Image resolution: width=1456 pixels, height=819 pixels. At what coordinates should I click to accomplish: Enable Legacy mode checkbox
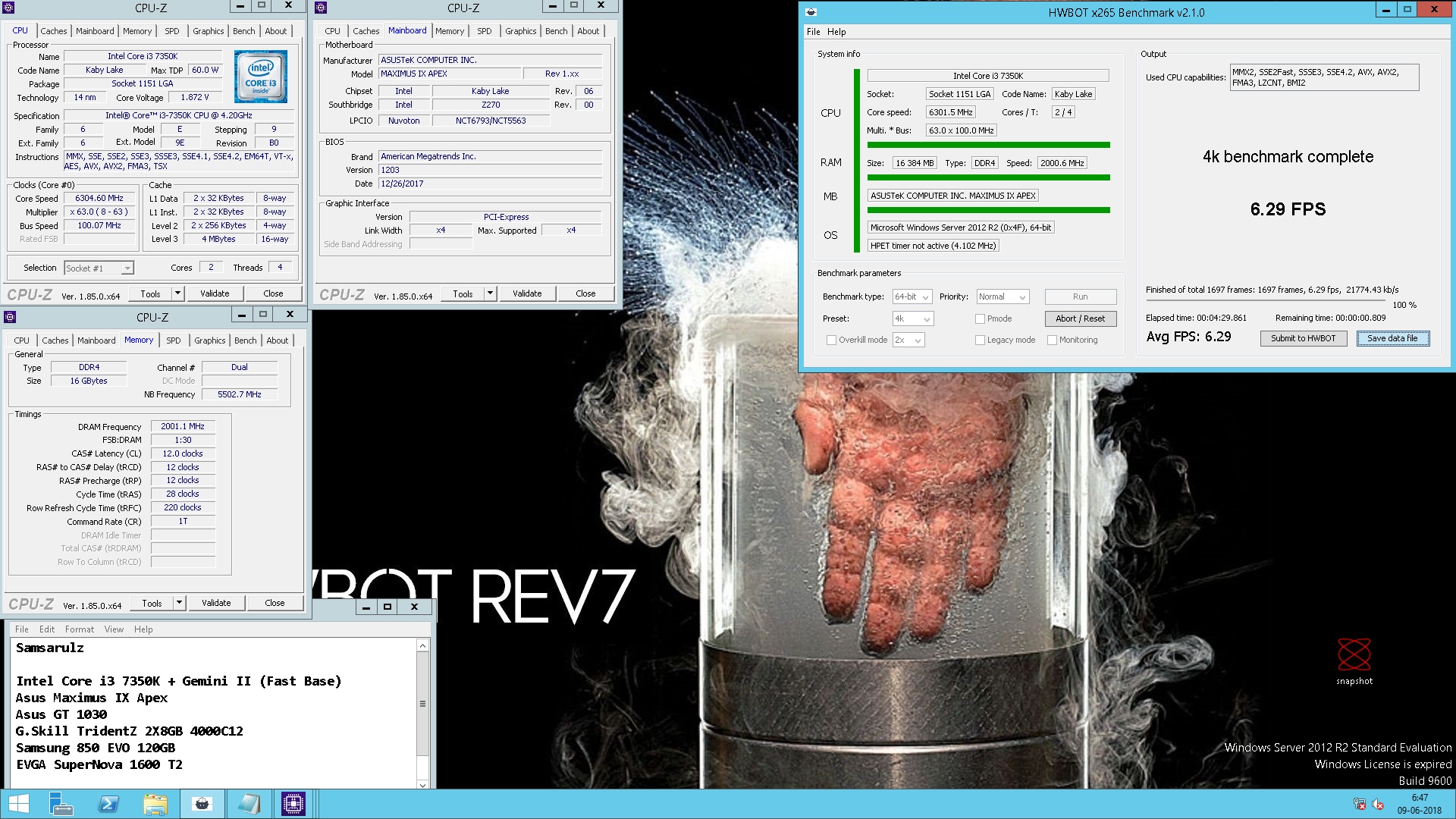pos(980,340)
